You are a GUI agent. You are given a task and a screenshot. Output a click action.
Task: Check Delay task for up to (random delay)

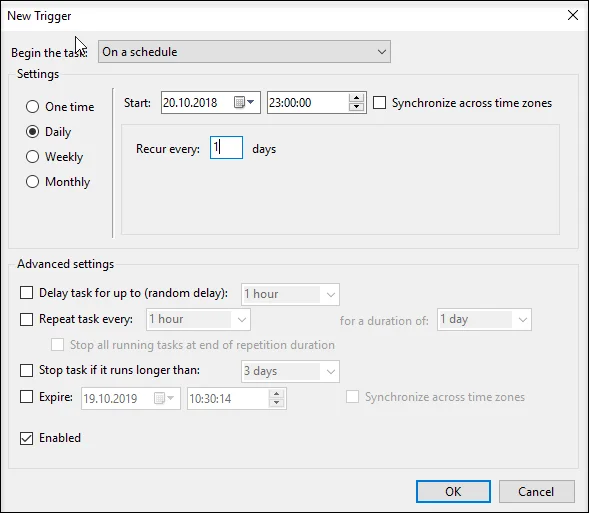pyautogui.click(x=26, y=293)
